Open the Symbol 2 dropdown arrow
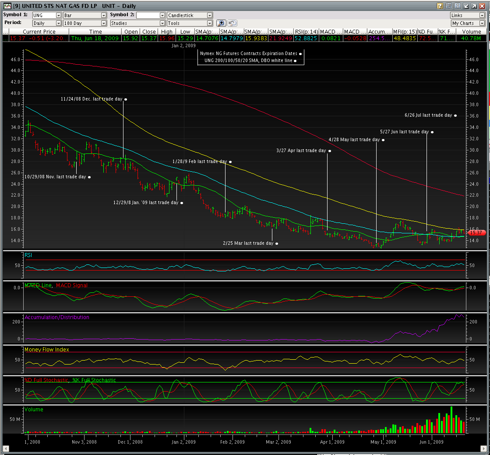The height and width of the screenshot is (455, 490). pyautogui.click(x=162, y=15)
